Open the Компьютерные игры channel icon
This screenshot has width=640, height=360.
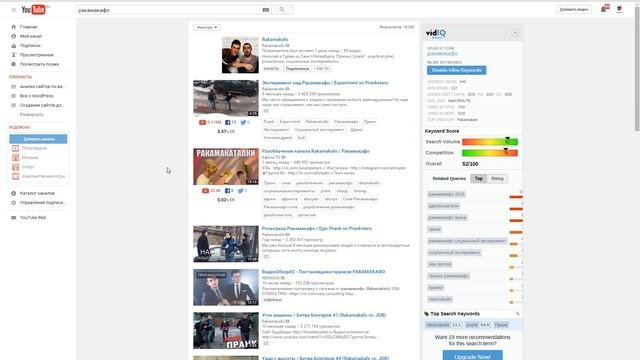16,176
